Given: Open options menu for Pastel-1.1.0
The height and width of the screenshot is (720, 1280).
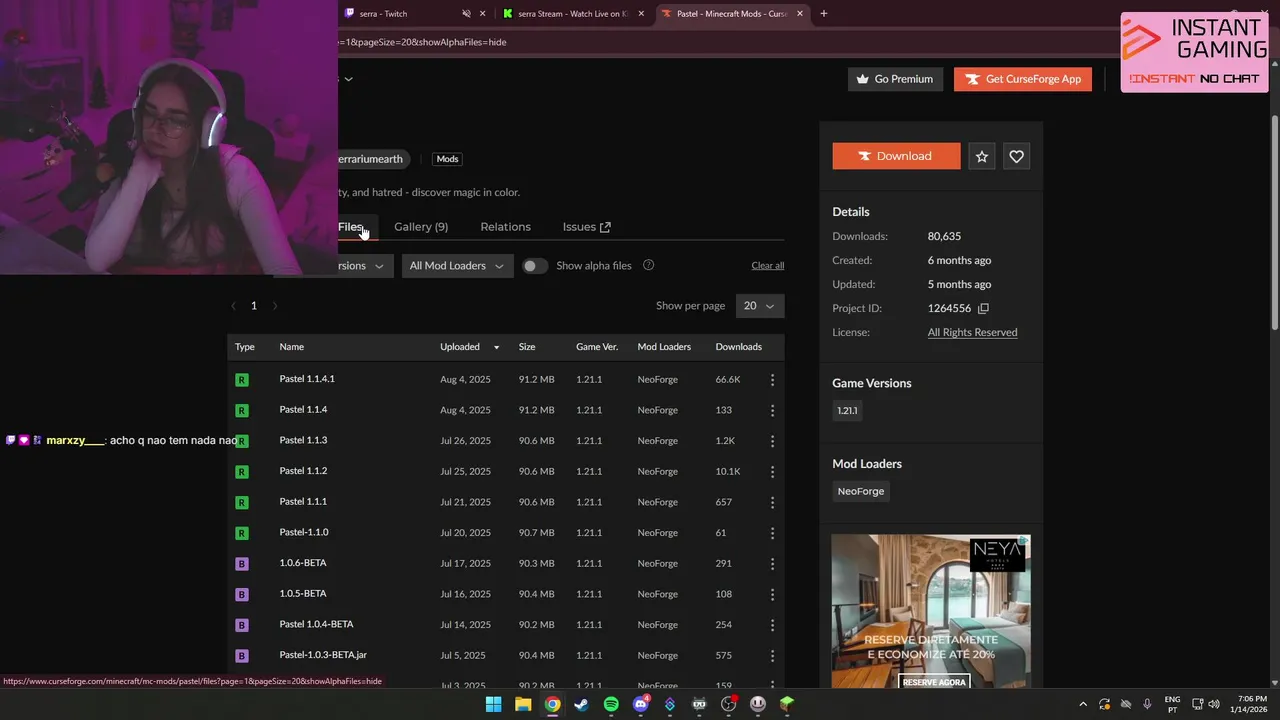Looking at the screenshot, I should pos(772,533).
